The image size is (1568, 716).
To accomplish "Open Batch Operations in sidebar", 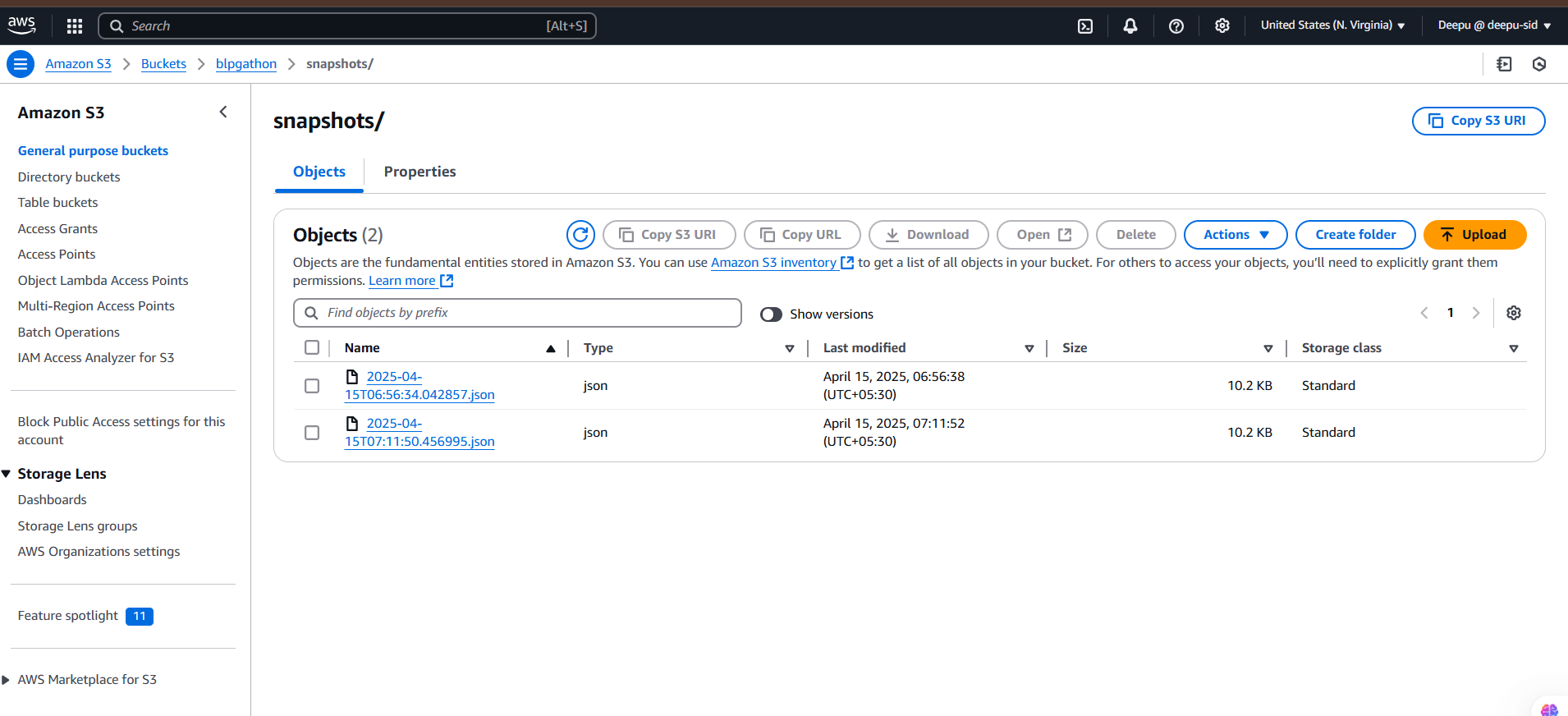I will tap(69, 333).
